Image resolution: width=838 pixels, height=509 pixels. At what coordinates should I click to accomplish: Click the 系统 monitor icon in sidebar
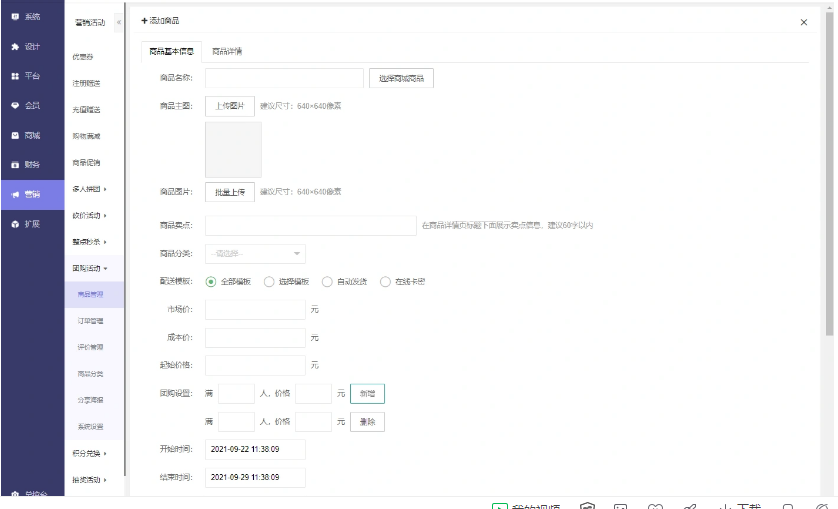point(15,17)
